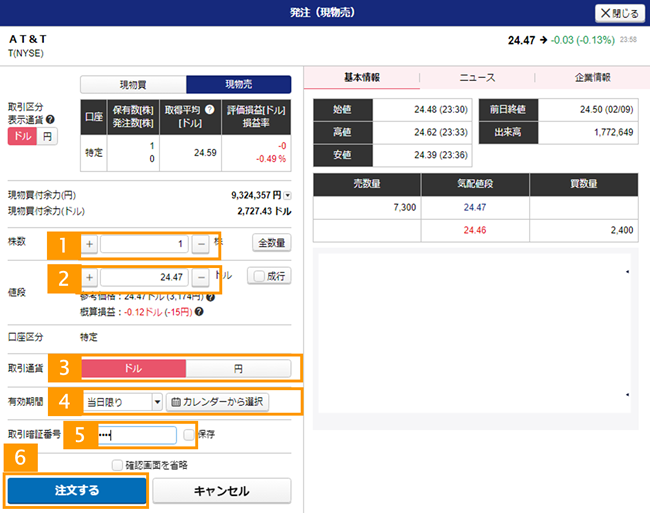Click into the 株数 quantity input field

click(x=144, y=244)
